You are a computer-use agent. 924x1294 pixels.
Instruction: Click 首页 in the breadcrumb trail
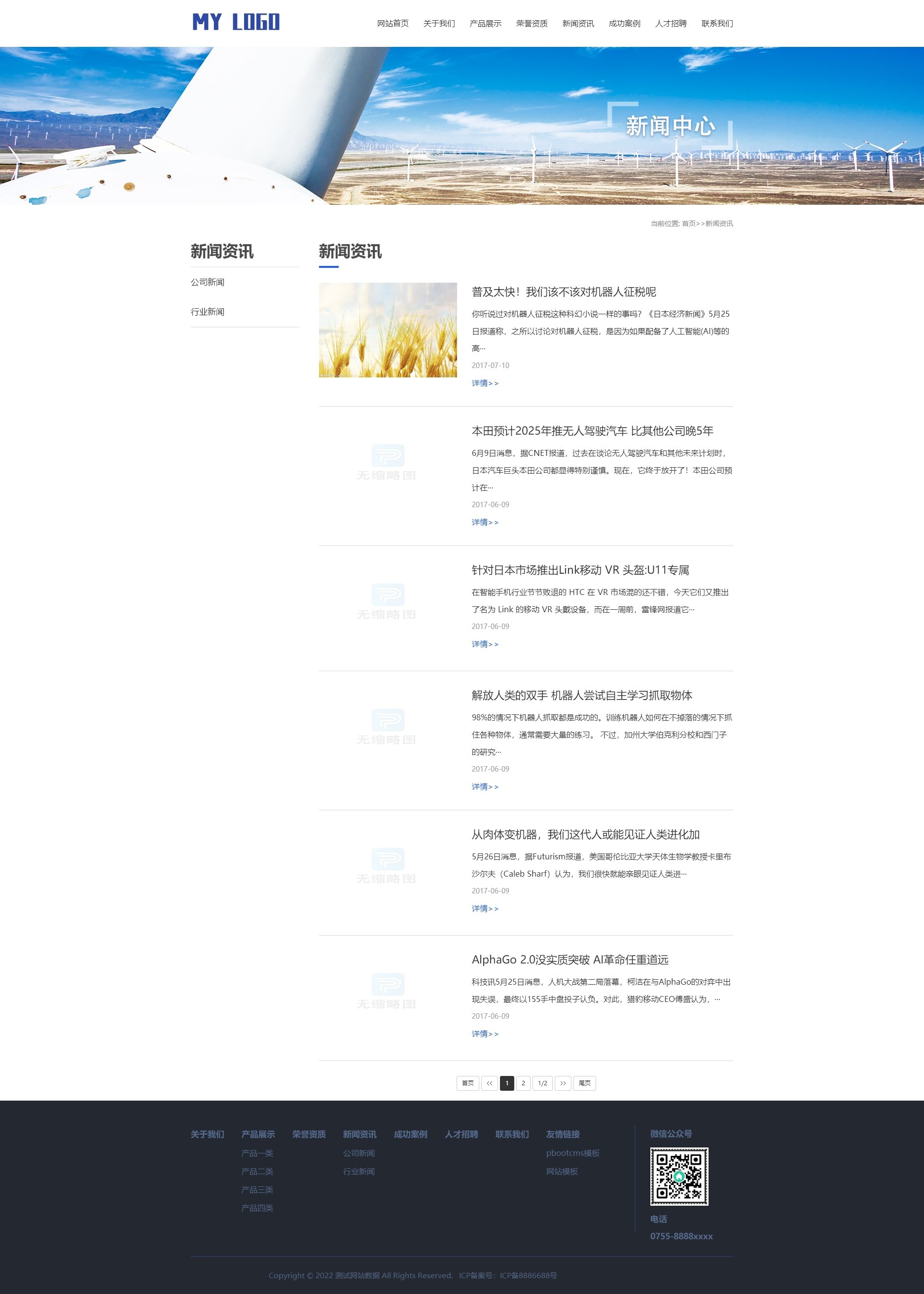pyautogui.click(x=690, y=224)
